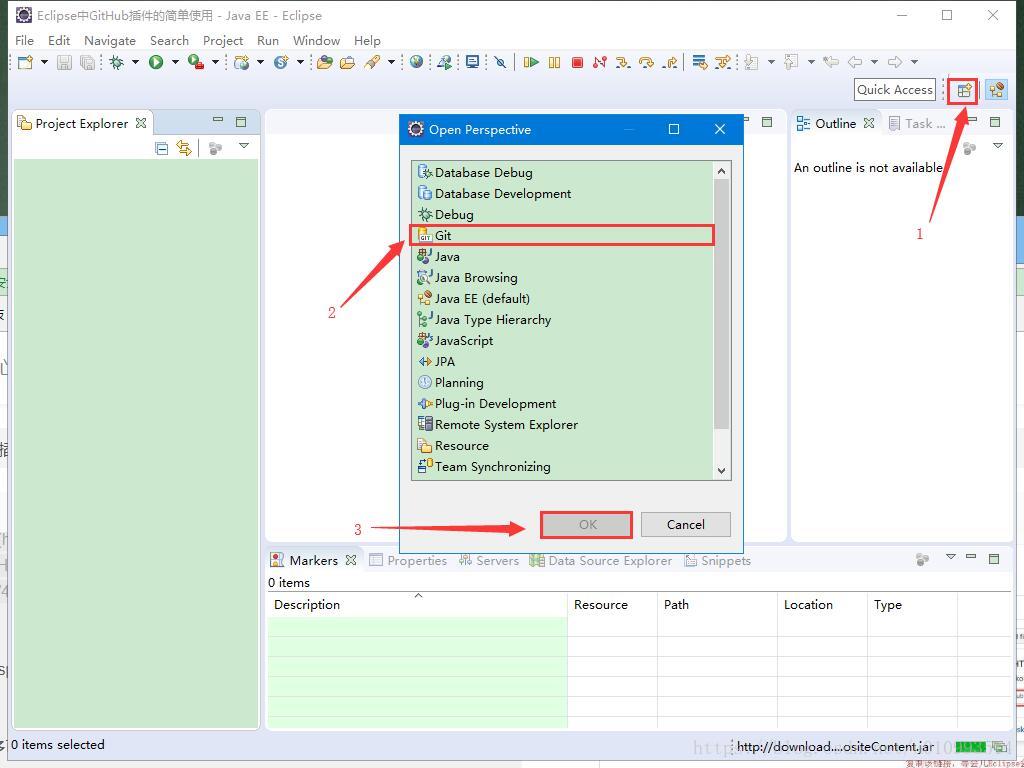Click the Back navigation arrow

(855, 62)
